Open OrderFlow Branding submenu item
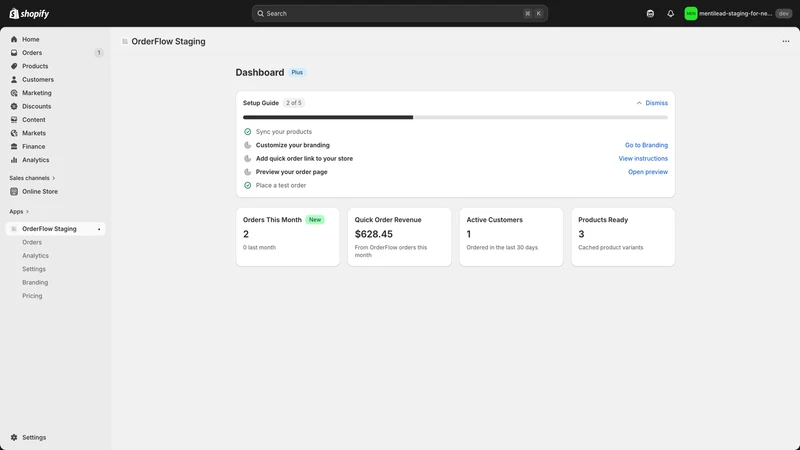This screenshot has height=450, width=800. (35, 282)
